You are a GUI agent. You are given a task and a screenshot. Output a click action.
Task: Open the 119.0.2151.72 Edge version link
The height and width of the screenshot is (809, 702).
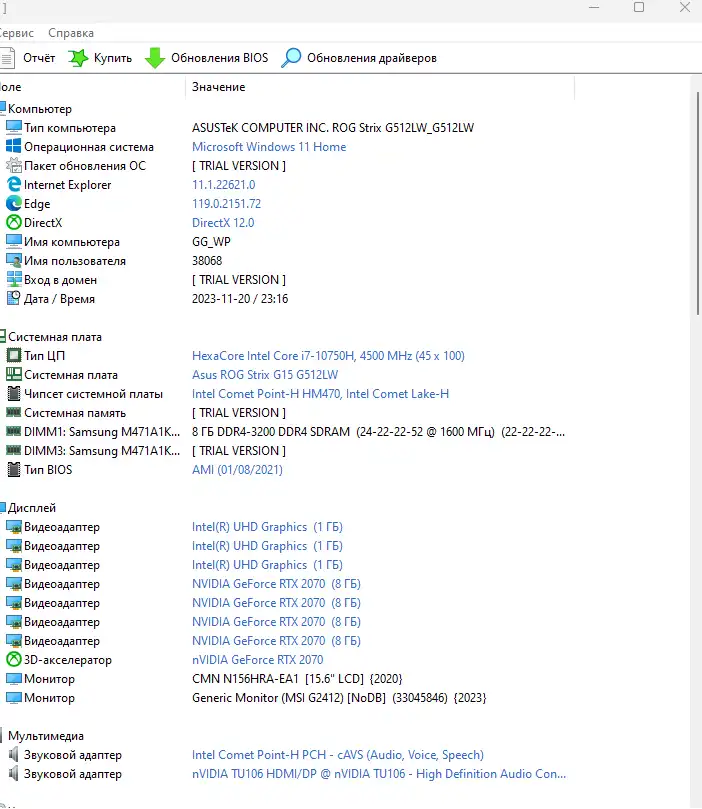pyautogui.click(x=226, y=204)
